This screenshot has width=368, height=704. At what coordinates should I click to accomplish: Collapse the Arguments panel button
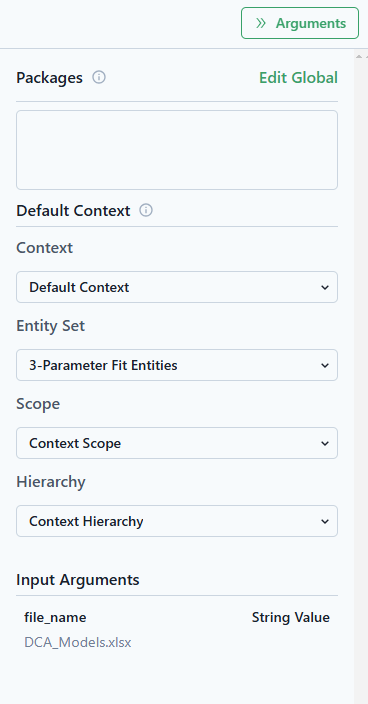(300, 23)
